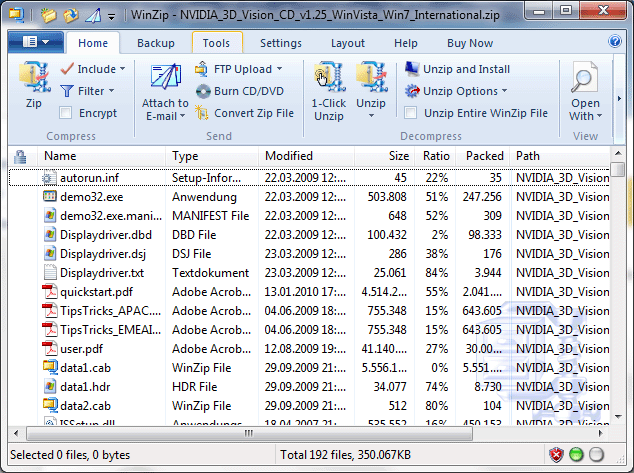The width and height of the screenshot is (634, 473).
Task: Open the Include dropdown
Action: 93,69
